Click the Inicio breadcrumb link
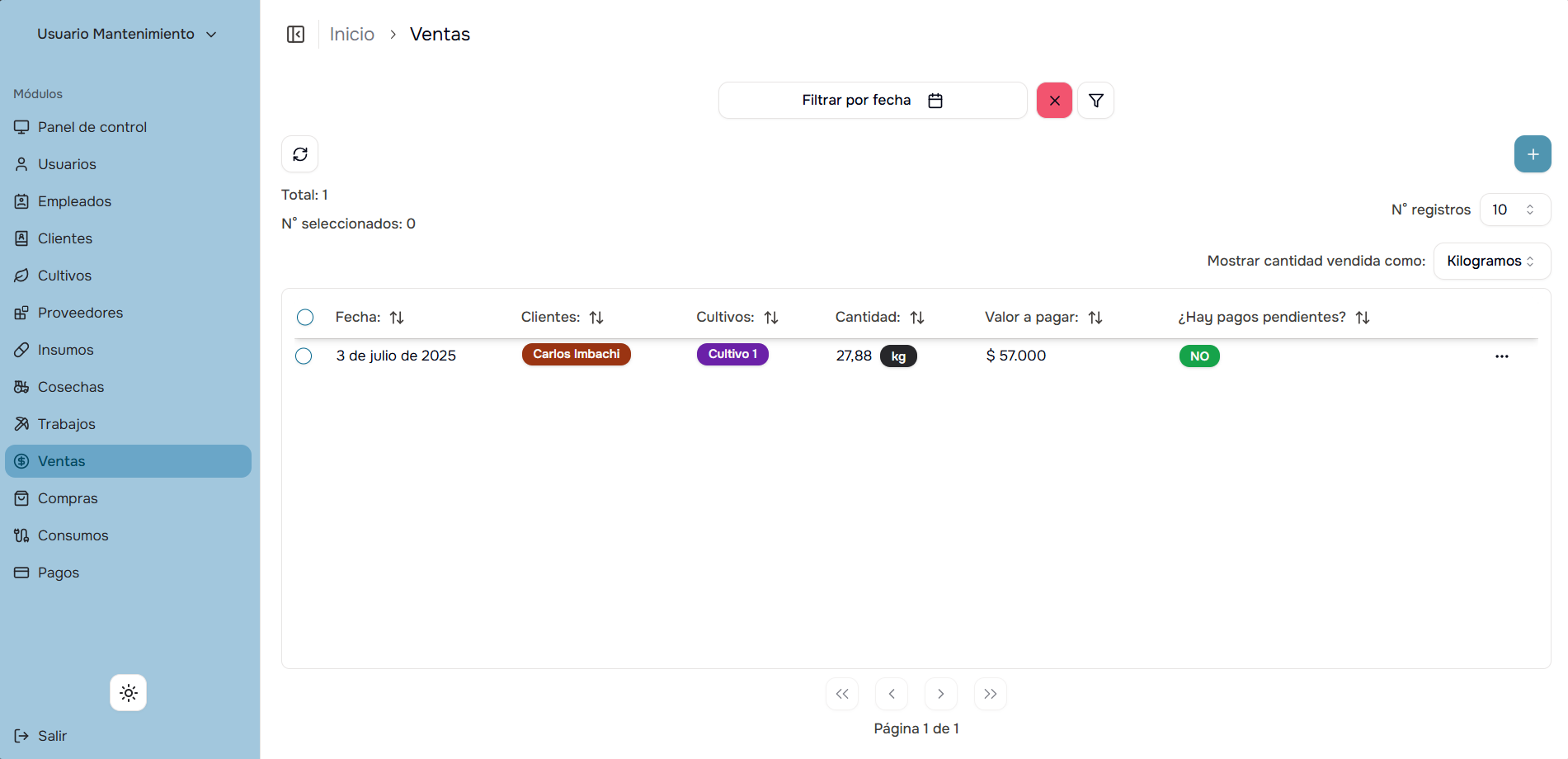The height and width of the screenshot is (759, 1568). 351,34
